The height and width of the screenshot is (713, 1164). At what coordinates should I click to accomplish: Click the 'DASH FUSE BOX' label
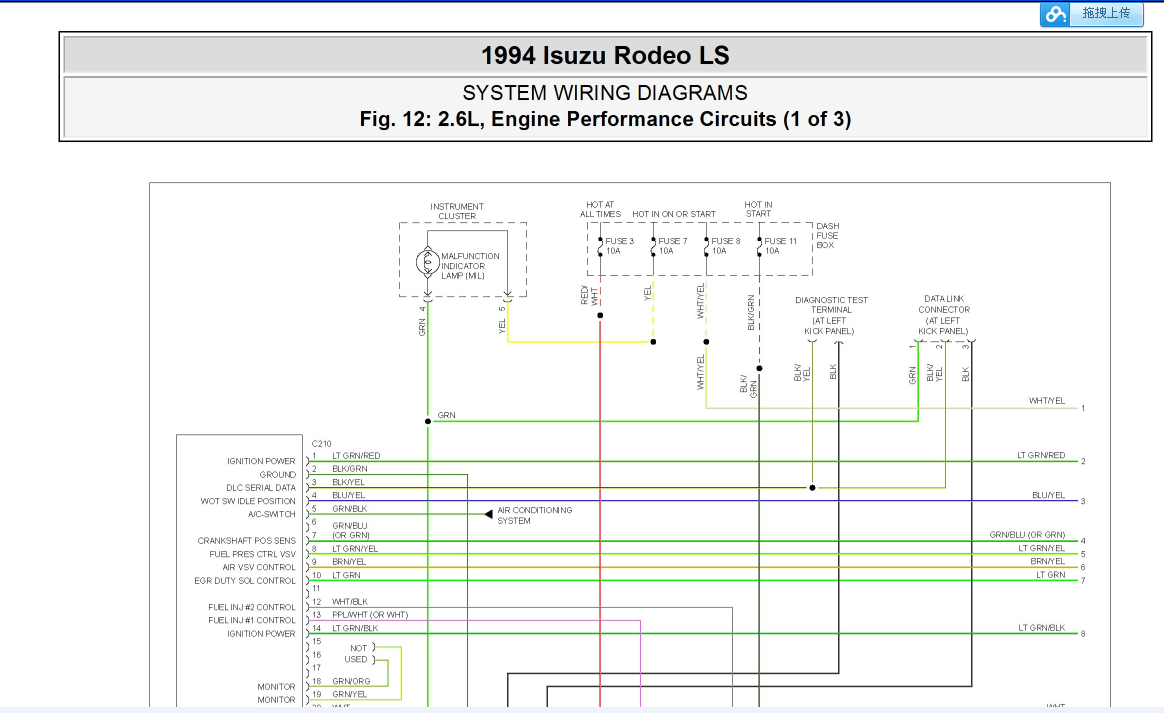(x=827, y=235)
